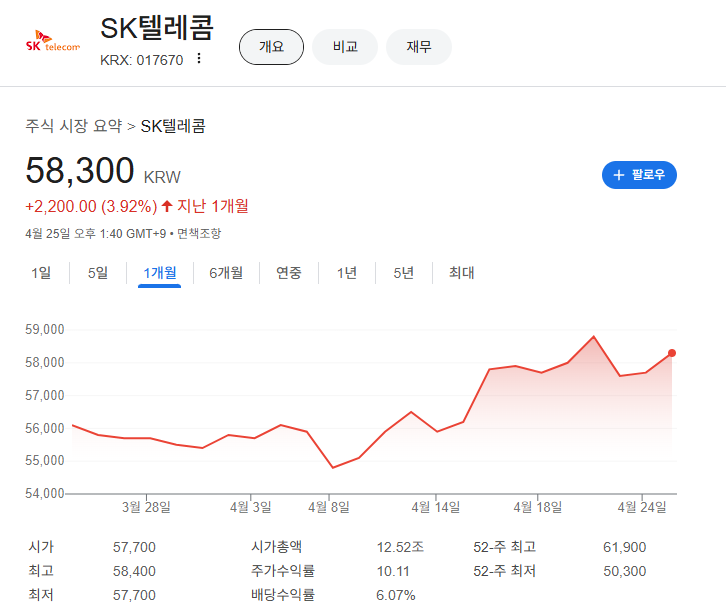
Task: Select the 최대 maximum range
Action: coord(462,273)
